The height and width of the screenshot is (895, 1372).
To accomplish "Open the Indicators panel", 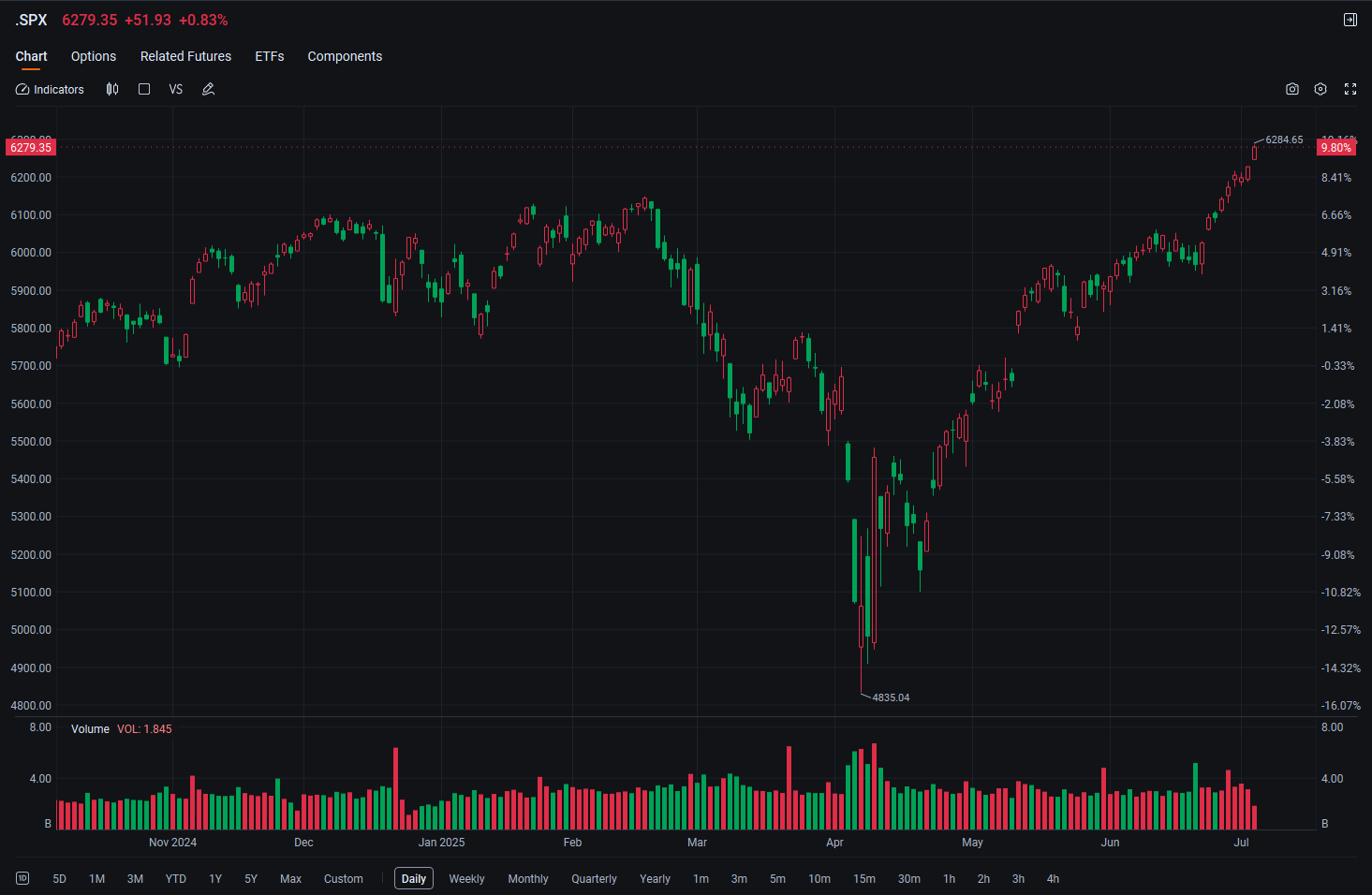I will pos(51,90).
